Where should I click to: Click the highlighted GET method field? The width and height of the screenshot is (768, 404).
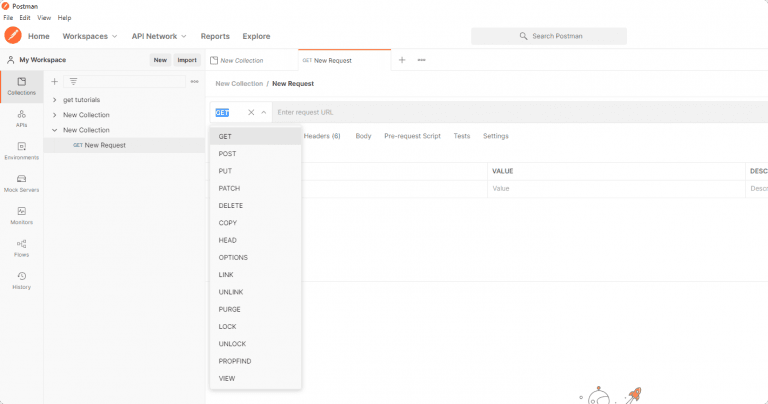tap(222, 113)
